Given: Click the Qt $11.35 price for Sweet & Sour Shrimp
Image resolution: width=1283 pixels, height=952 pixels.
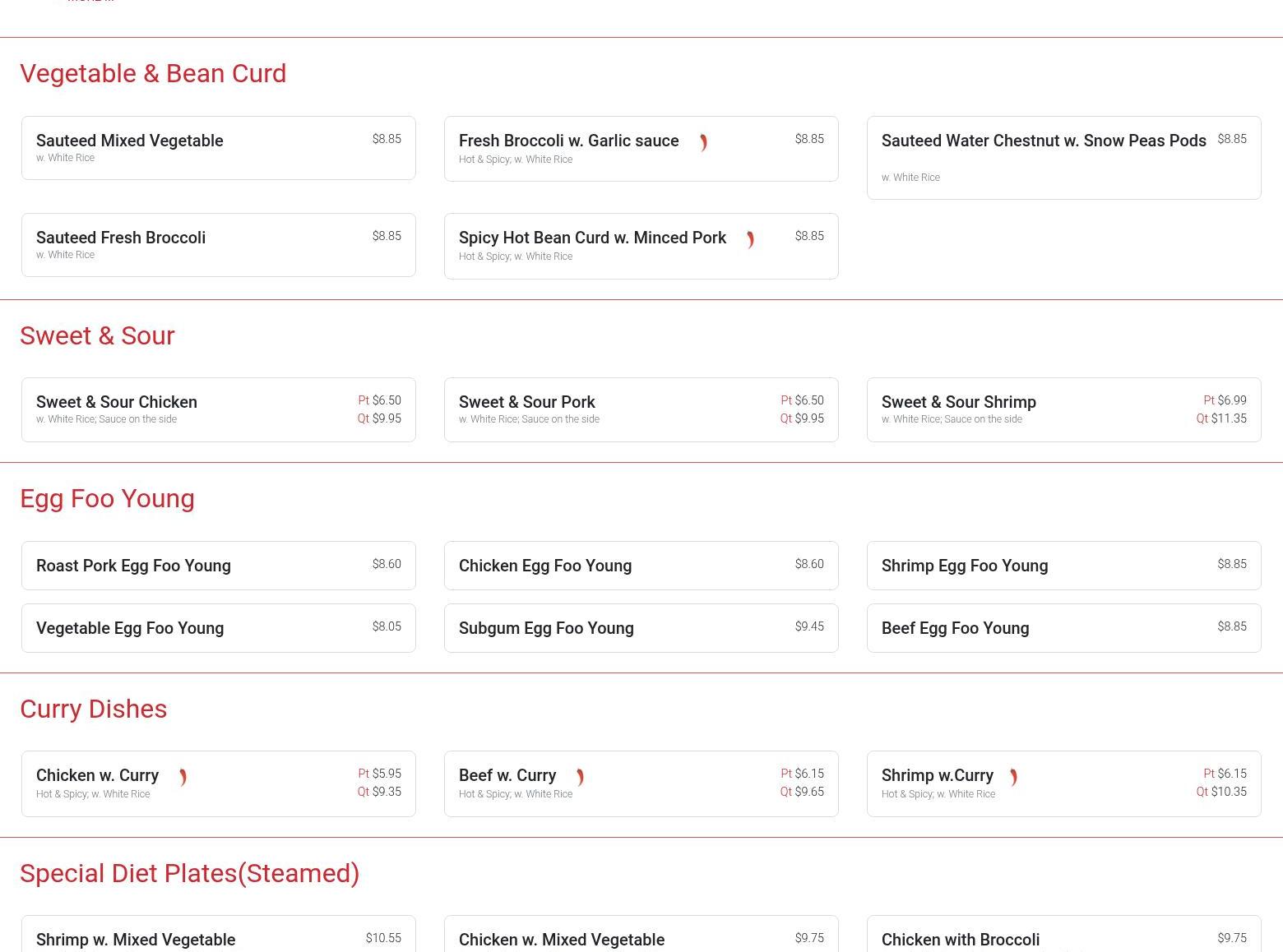Looking at the screenshot, I should point(1221,418).
